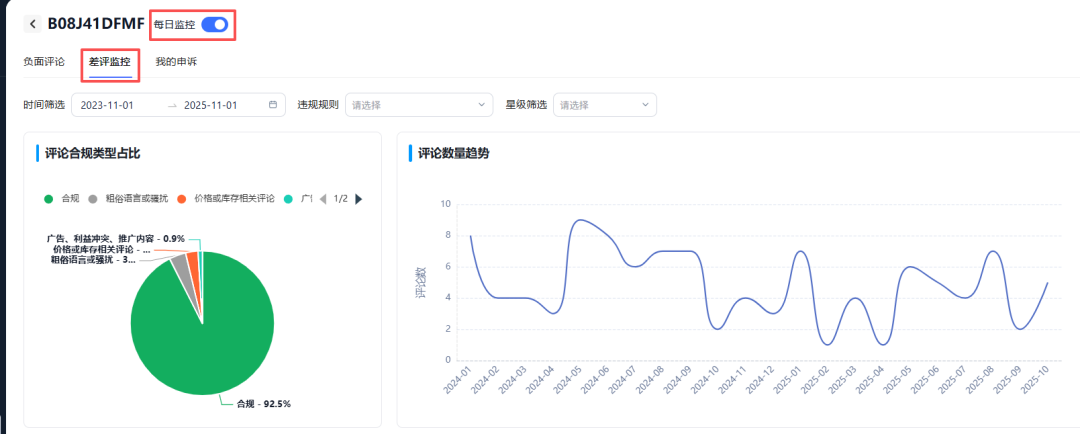Image resolution: width=1080 pixels, height=434 pixels.
Task: Go to previous legend page arrow
Action: tap(322, 199)
